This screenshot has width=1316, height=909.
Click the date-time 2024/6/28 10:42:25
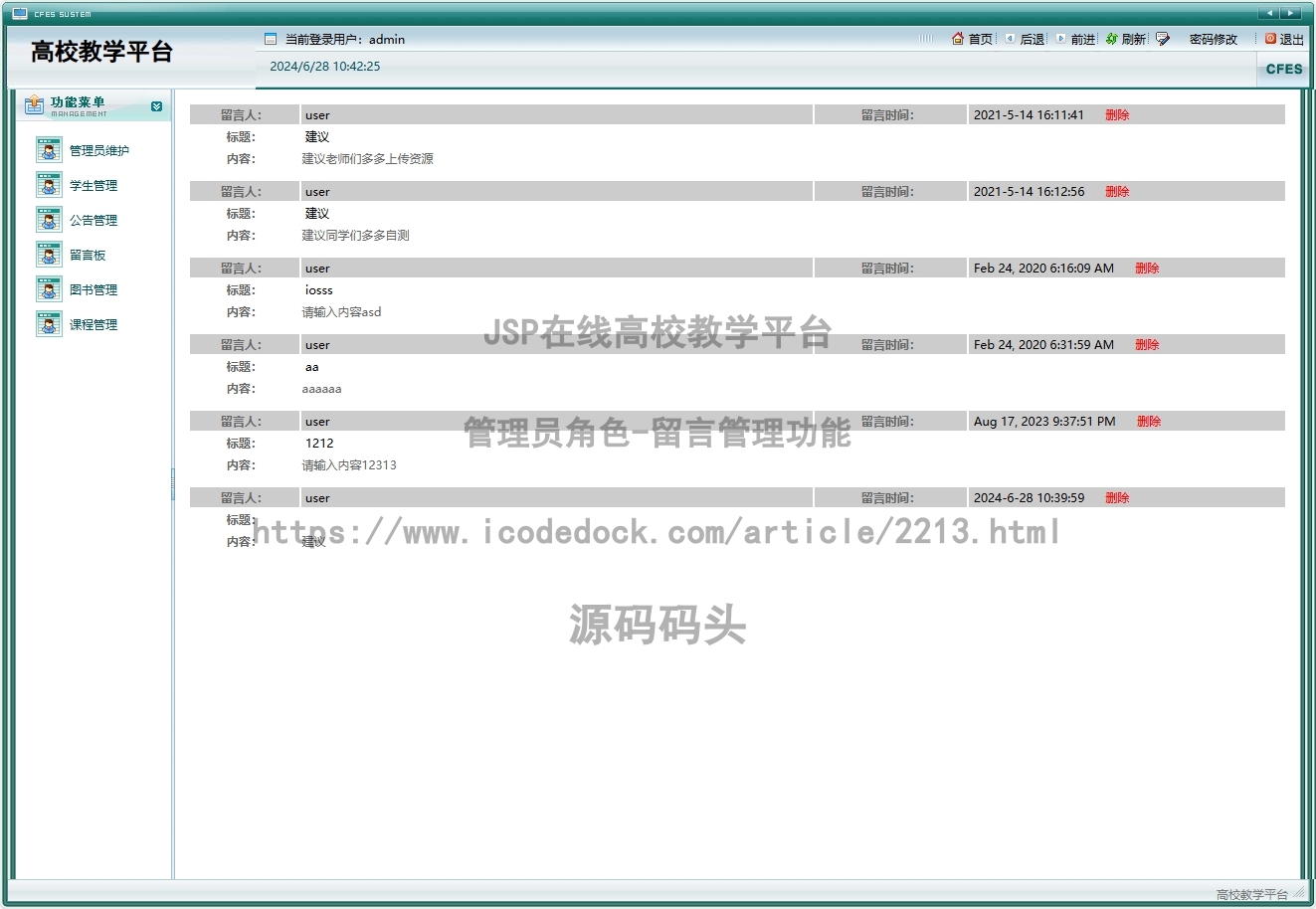click(x=325, y=67)
